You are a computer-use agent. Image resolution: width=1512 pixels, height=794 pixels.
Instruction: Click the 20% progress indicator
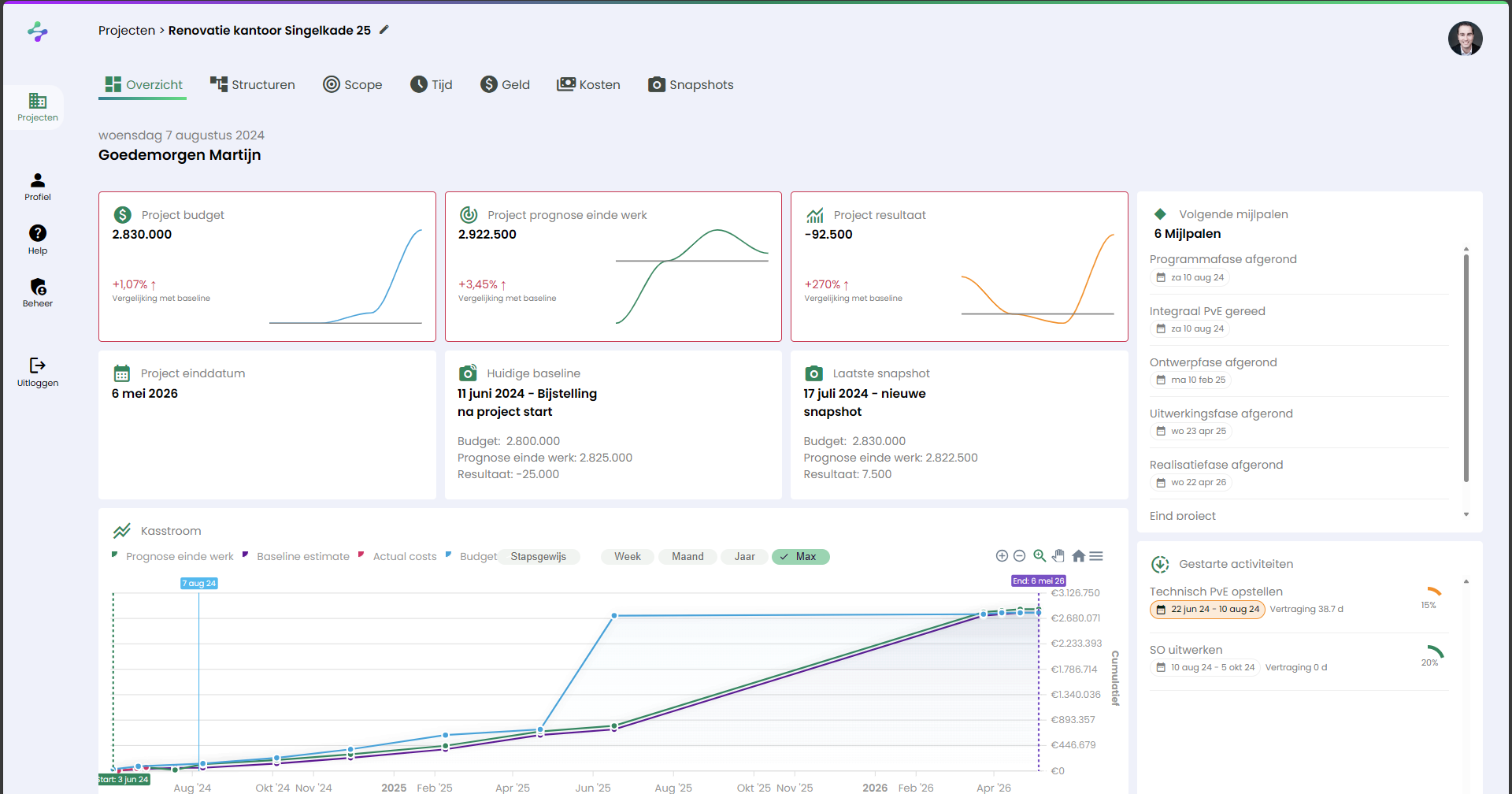pyautogui.click(x=1430, y=655)
